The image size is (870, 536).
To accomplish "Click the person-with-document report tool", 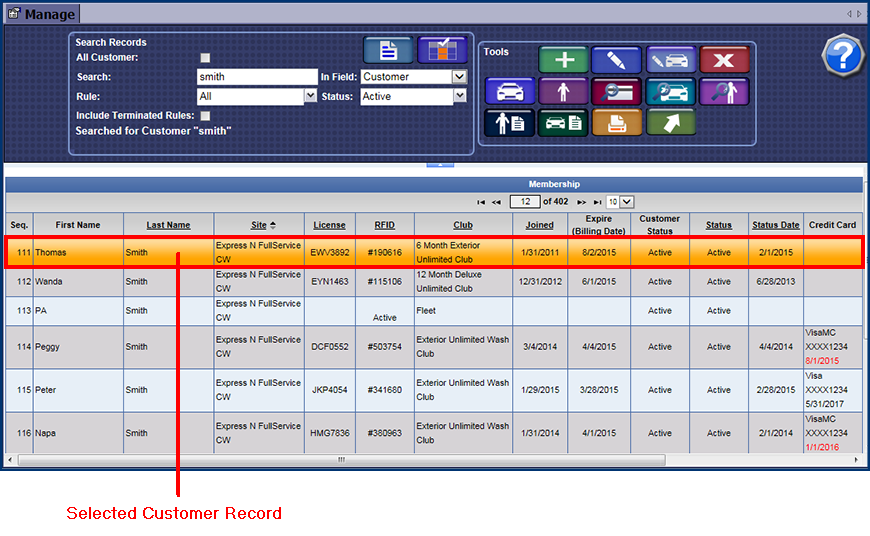I will point(509,122).
